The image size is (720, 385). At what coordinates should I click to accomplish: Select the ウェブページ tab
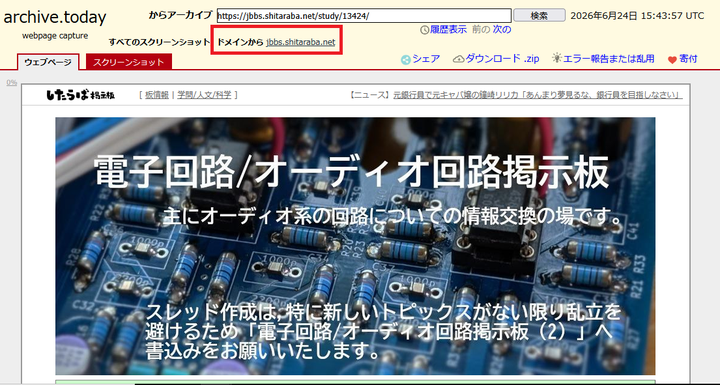[x=48, y=62]
